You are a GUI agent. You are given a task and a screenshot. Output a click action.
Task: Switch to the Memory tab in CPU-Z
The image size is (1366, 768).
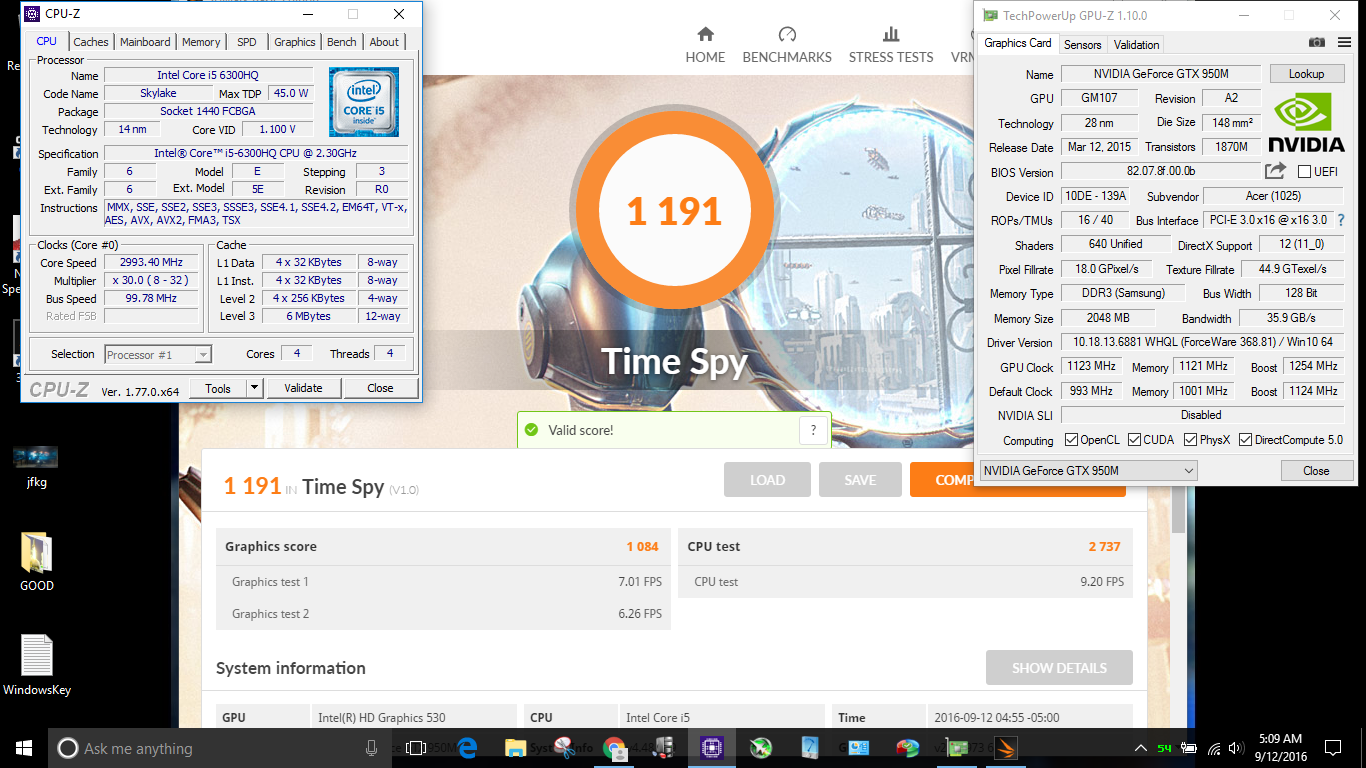tap(201, 42)
